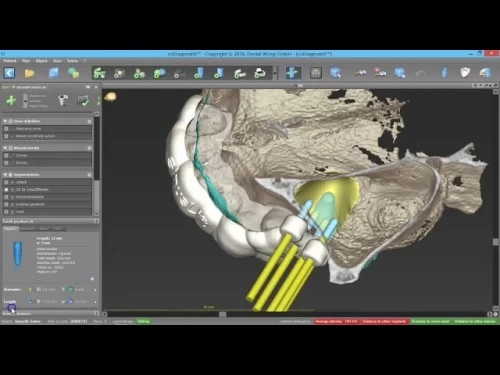The image size is (500, 375).
Task: Open workflow toolbar overflow dropdown arrow
Action: pos(275,73)
